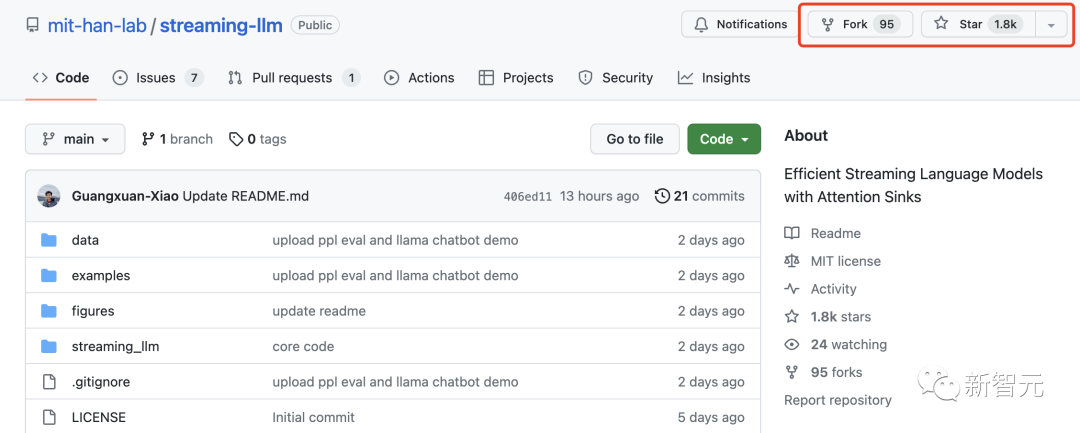
Task: Open commit history via clock icon
Action: tap(661, 196)
